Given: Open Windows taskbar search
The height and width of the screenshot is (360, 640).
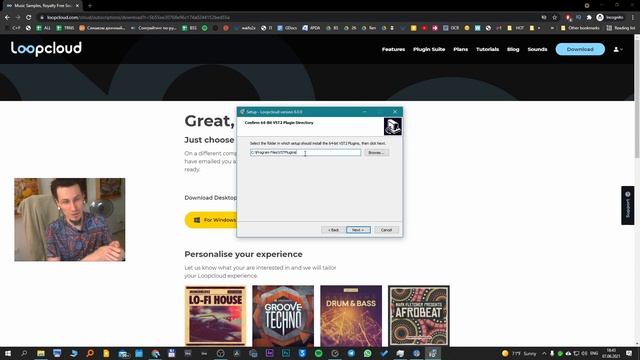Looking at the screenshot, I should tap(24, 353).
